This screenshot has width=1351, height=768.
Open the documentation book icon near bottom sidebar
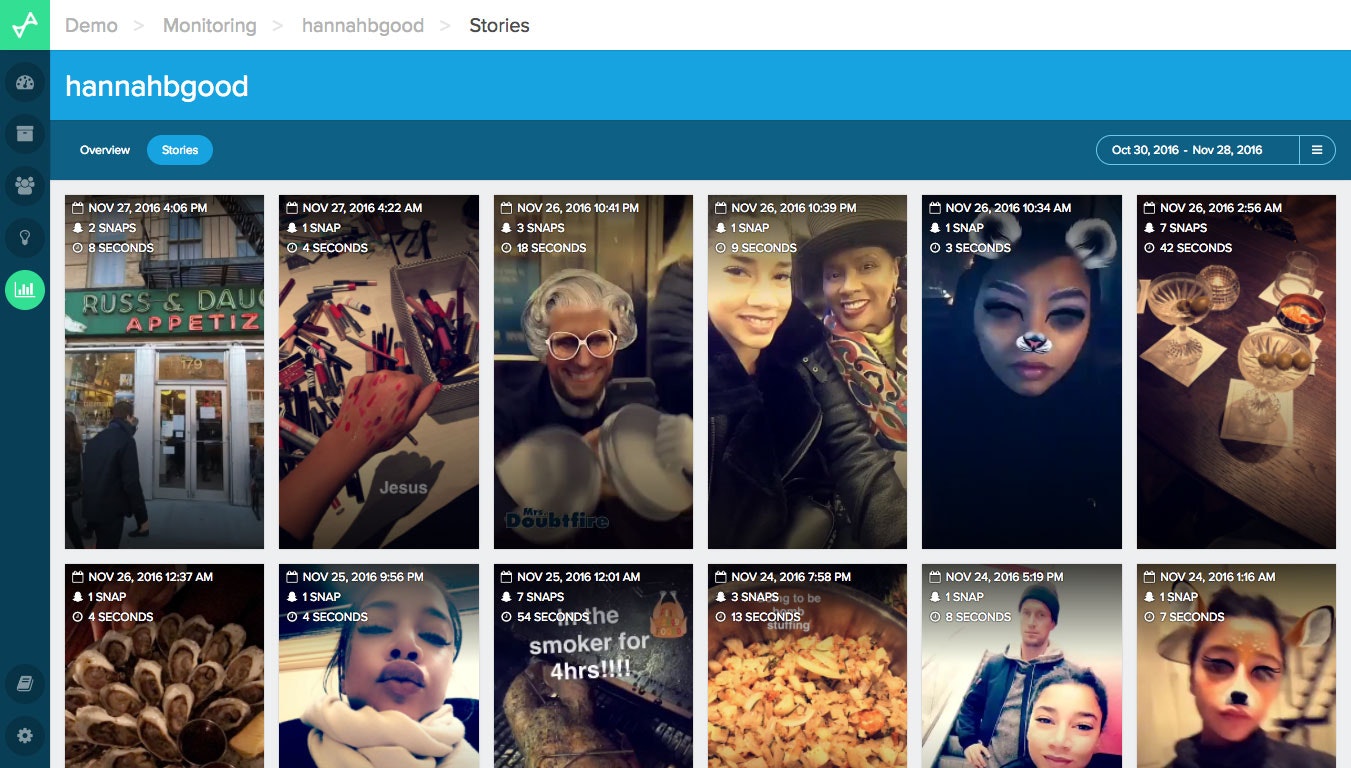click(25, 684)
